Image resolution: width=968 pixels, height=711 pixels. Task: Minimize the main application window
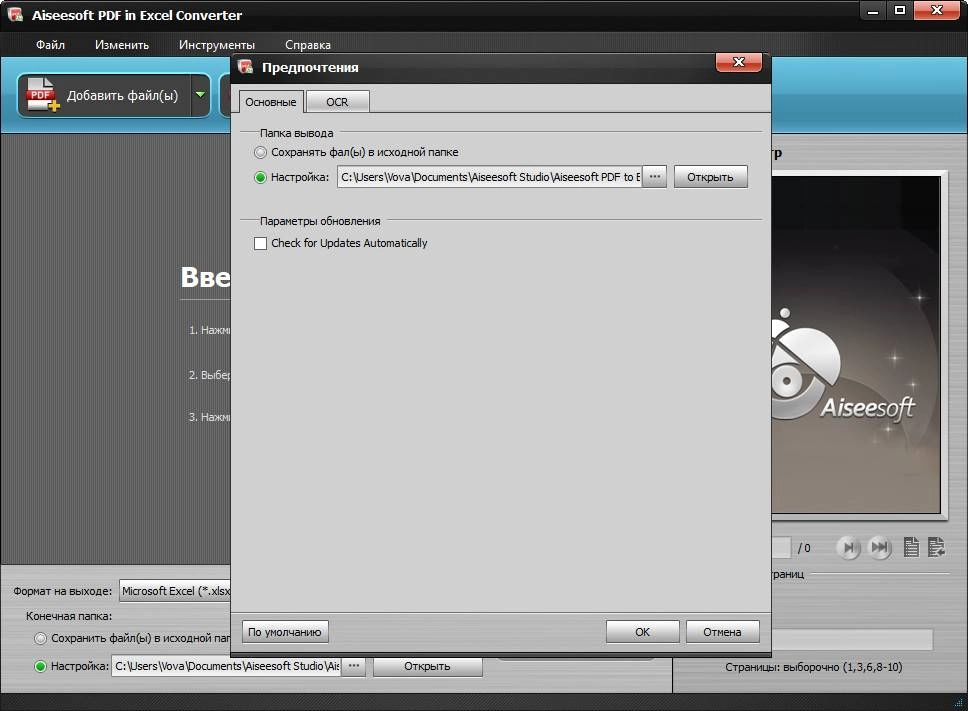tap(873, 10)
